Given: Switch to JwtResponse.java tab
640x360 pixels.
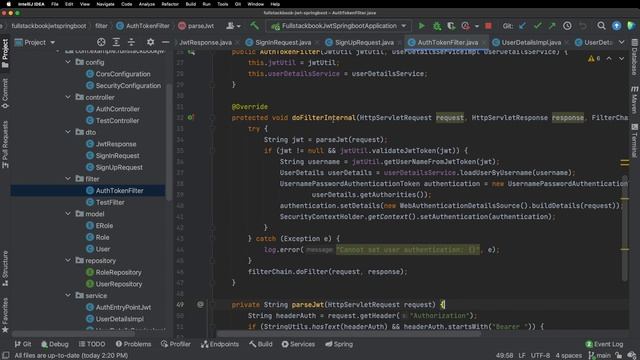Looking at the screenshot, I should pos(206,42).
